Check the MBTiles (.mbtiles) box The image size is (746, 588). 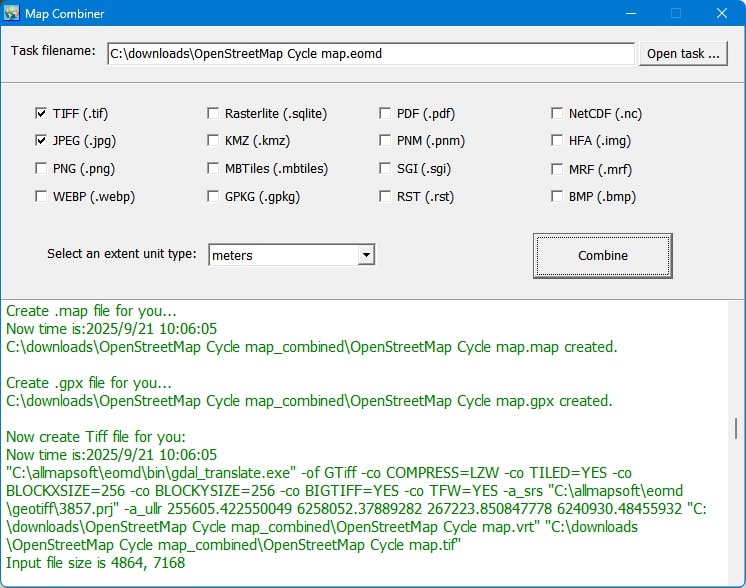tap(213, 169)
